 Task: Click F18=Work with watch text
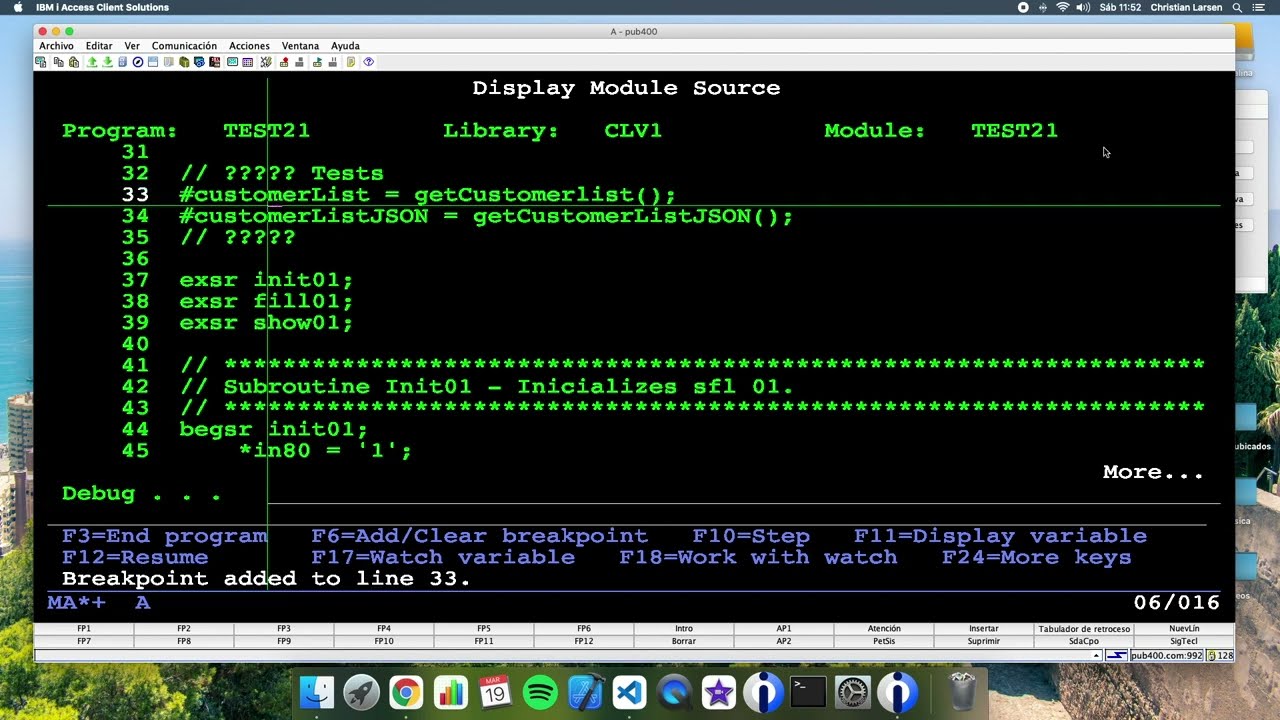[758, 557]
